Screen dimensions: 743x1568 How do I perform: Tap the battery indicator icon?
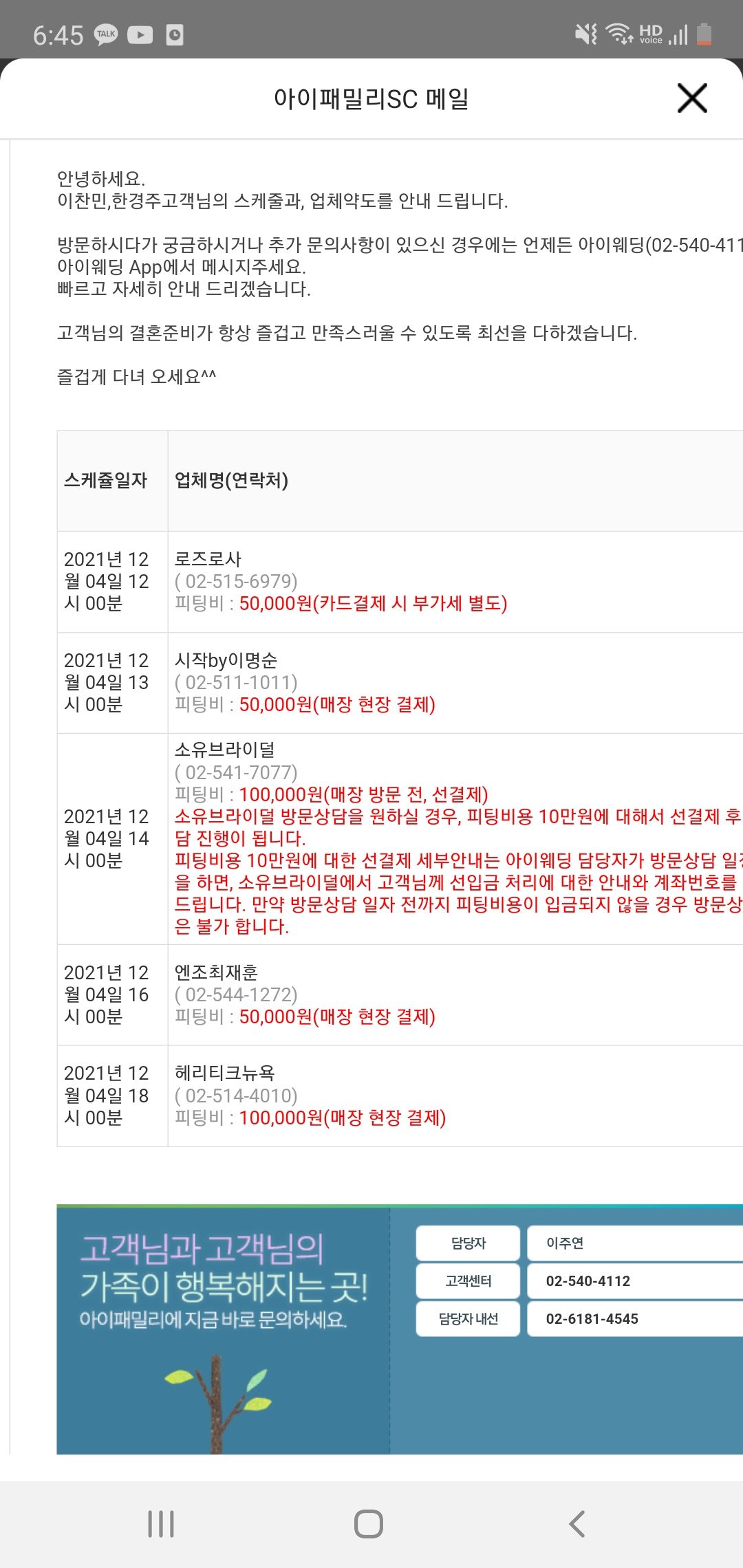tap(704, 34)
